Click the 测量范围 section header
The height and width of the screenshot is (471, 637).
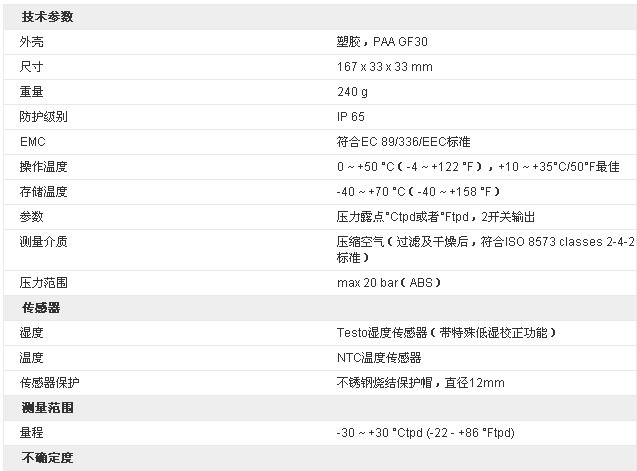click(x=47, y=408)
